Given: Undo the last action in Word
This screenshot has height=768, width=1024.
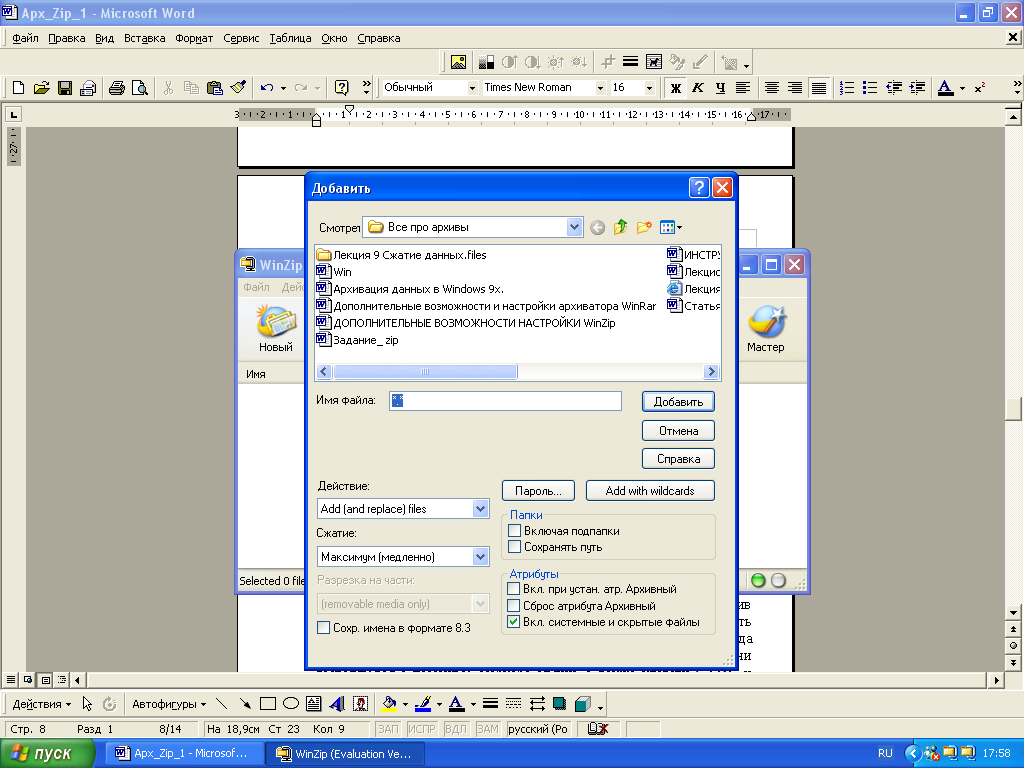Looking at the screenshot, I should [266, 88].
